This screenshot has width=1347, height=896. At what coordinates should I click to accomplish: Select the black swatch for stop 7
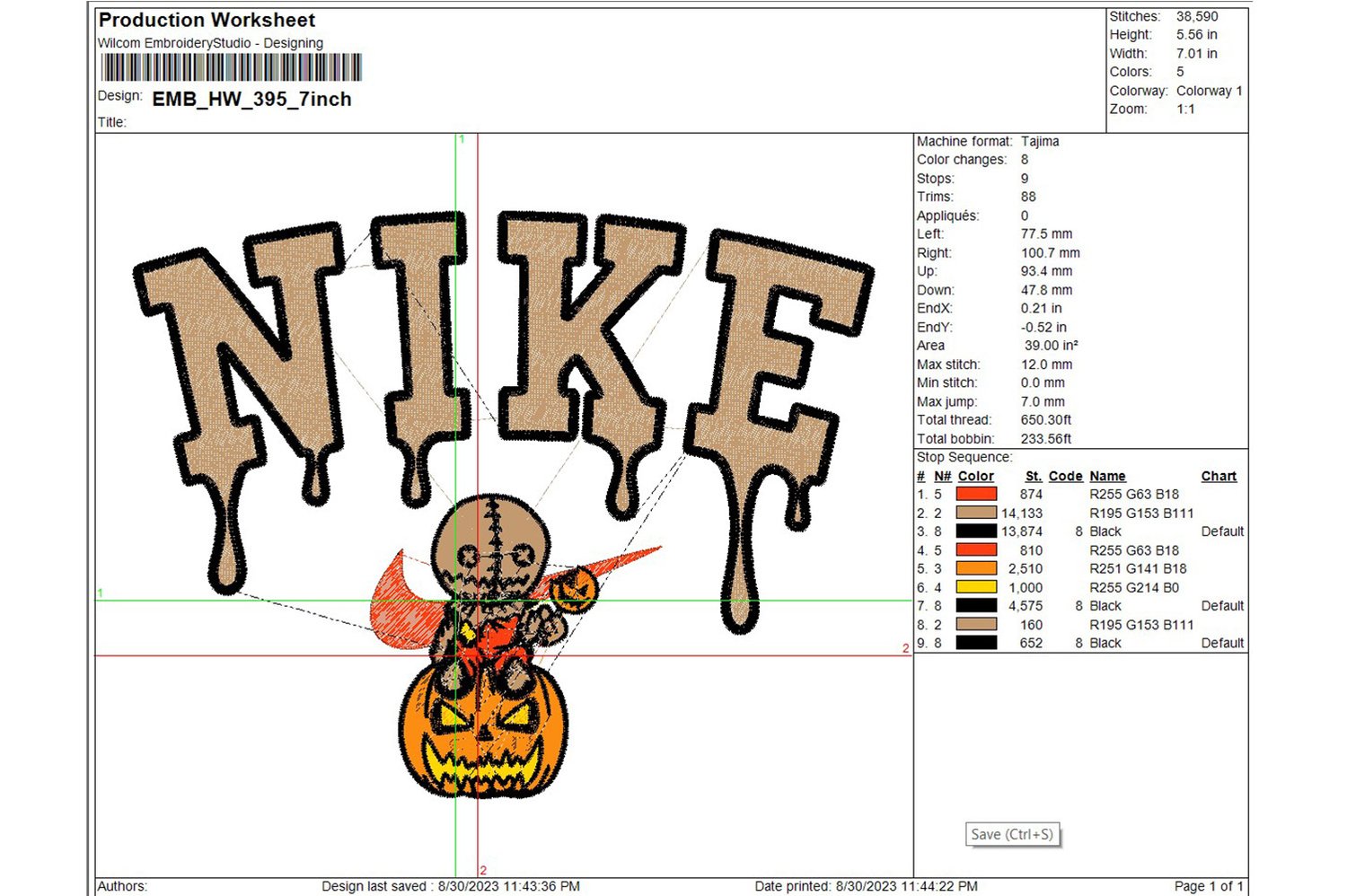[976, 606]
